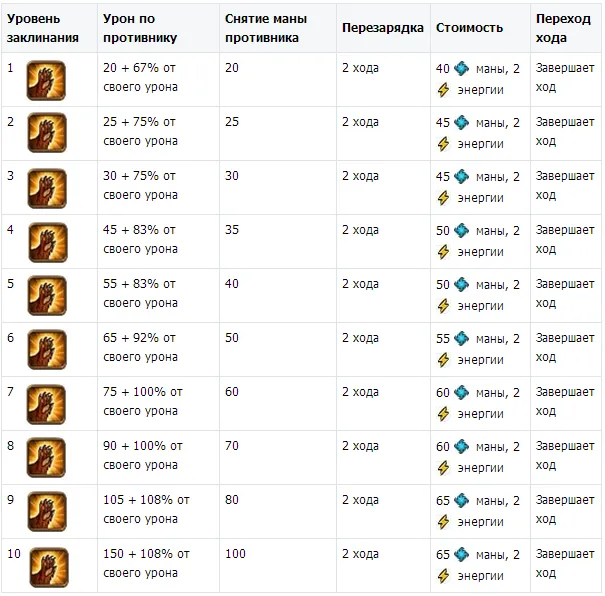Click the energy lightning icon in row 7

point(444,414)
